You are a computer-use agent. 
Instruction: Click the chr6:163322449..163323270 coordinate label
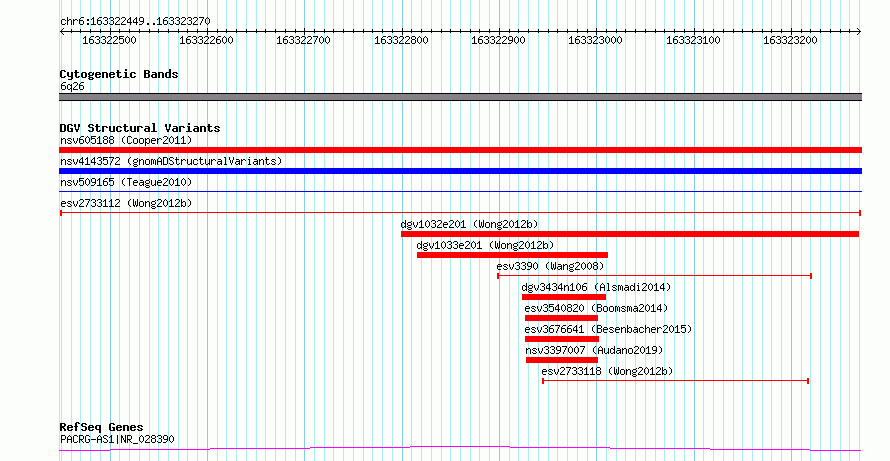[135, 22]
